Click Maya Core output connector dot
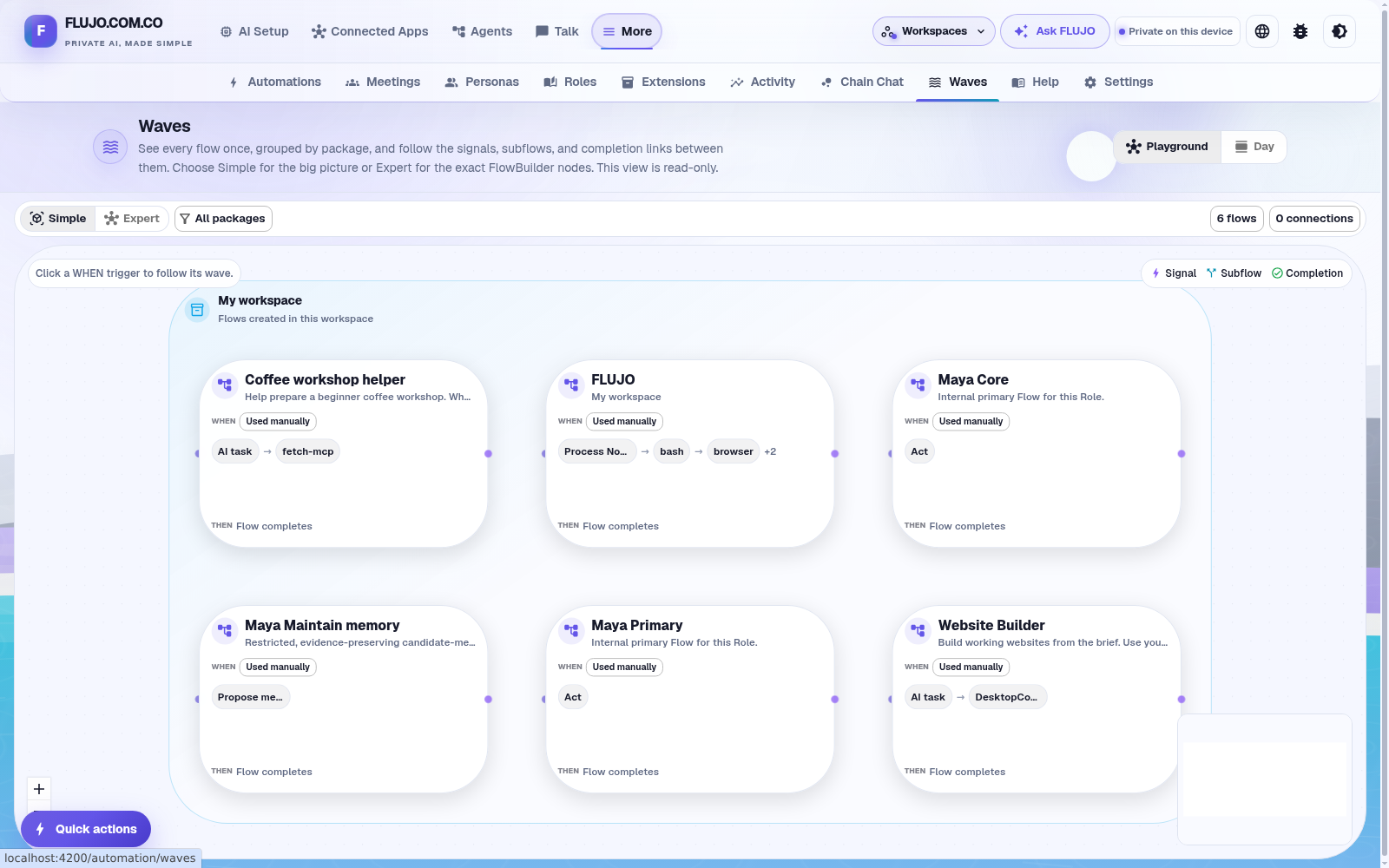1389x868 pixels. [1182, 453]
